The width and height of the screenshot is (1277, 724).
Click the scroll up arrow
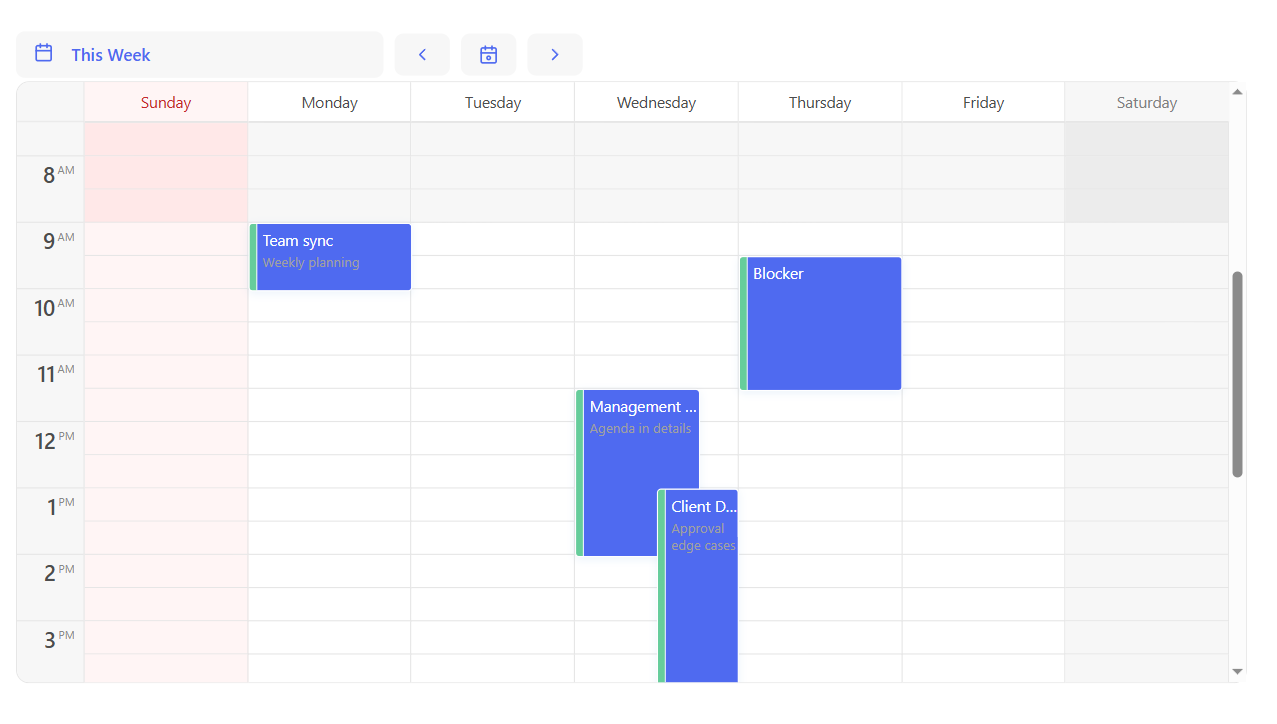point(1237,92)
